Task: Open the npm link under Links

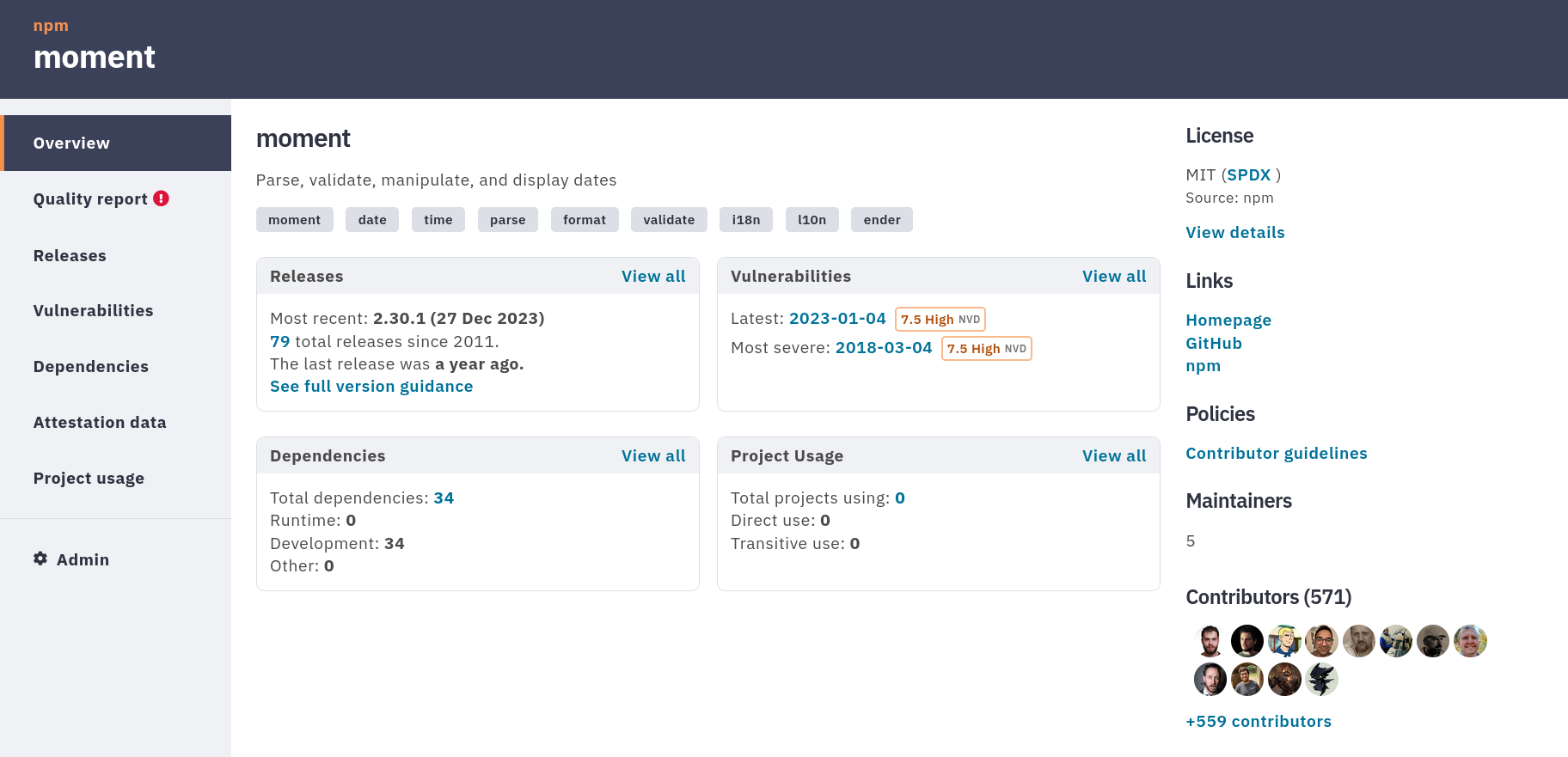Action: pos(1203,366)
